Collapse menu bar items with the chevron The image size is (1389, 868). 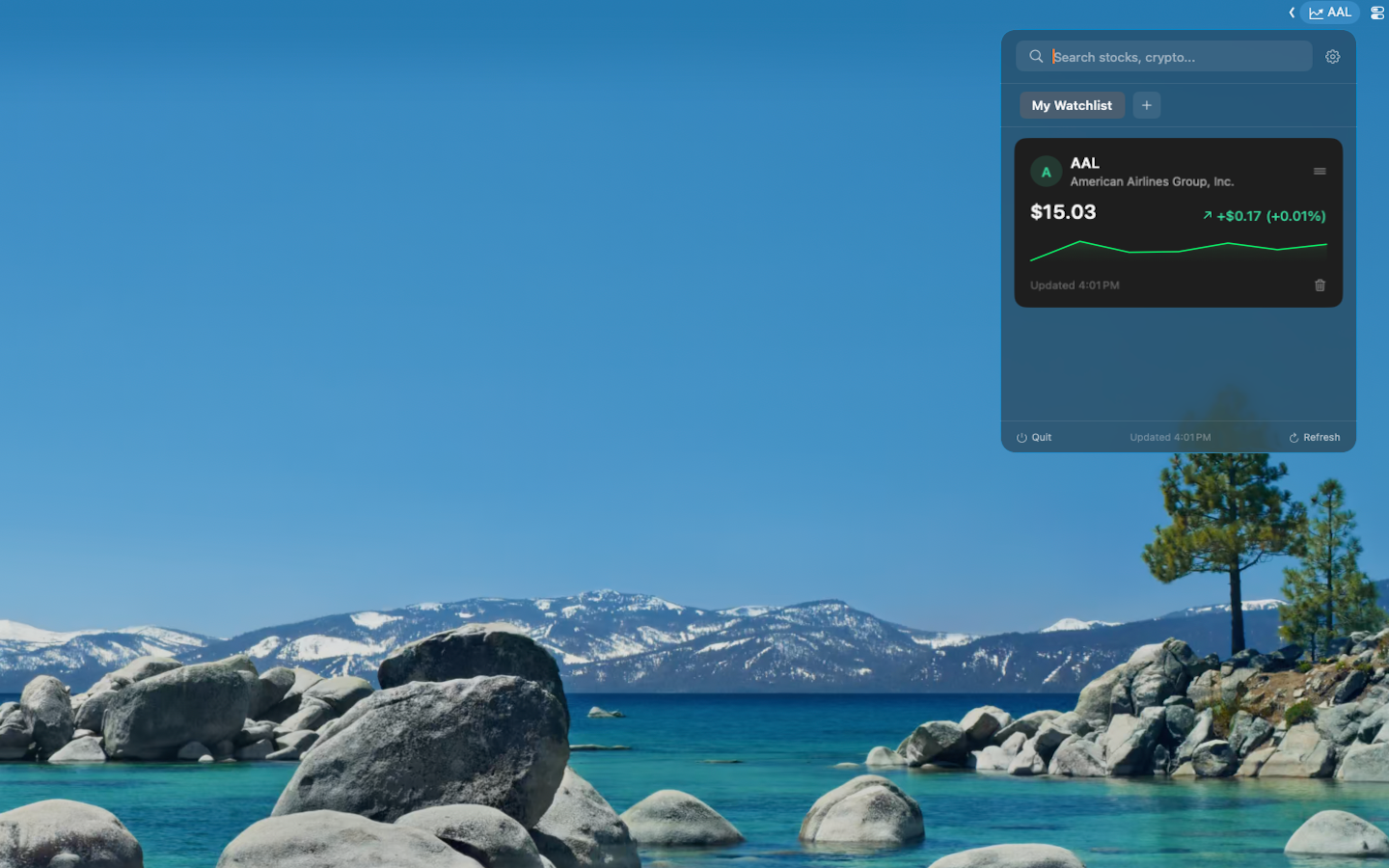[x=1292, y=13]
